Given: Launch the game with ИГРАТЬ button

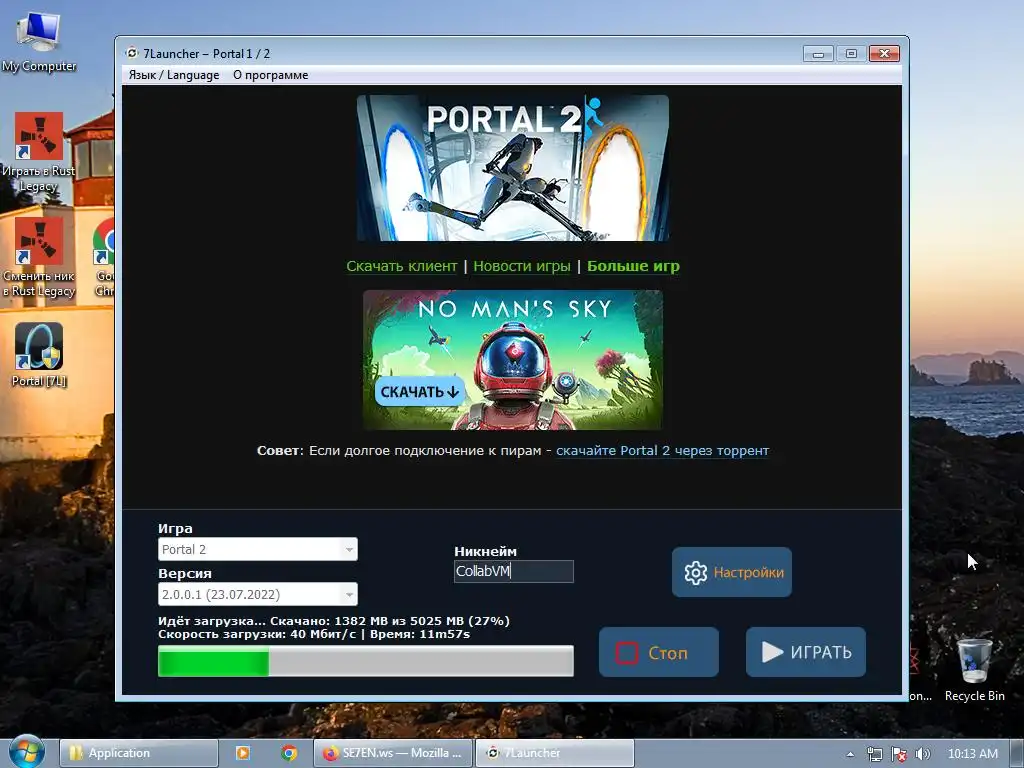Looking at the screenshot, I should (806, 652).
